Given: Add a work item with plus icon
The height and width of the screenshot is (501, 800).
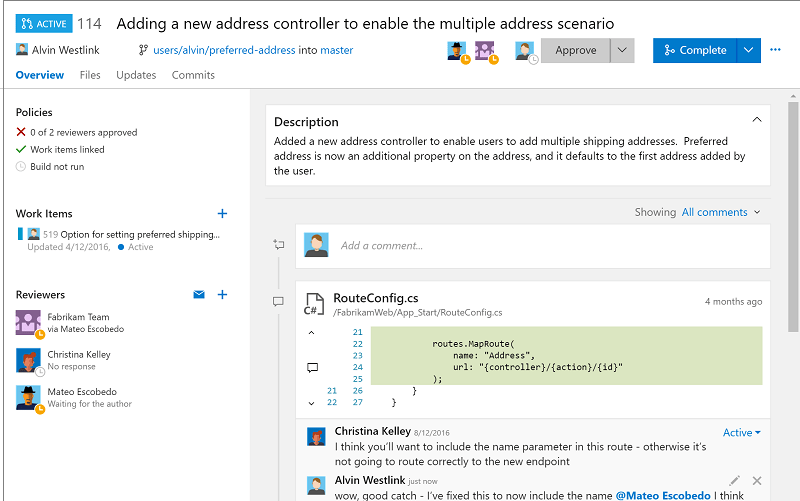Looking at the screenshot, I should 222,213.
